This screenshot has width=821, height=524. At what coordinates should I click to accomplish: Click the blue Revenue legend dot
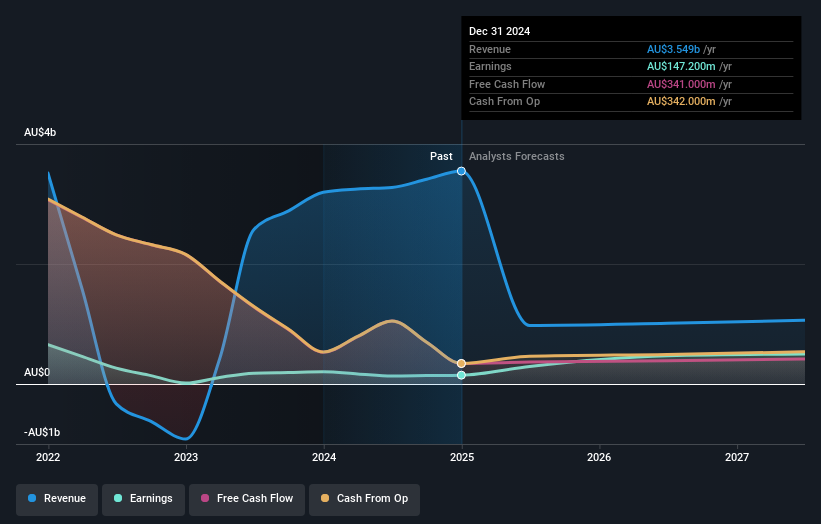(x=32, y=498)
